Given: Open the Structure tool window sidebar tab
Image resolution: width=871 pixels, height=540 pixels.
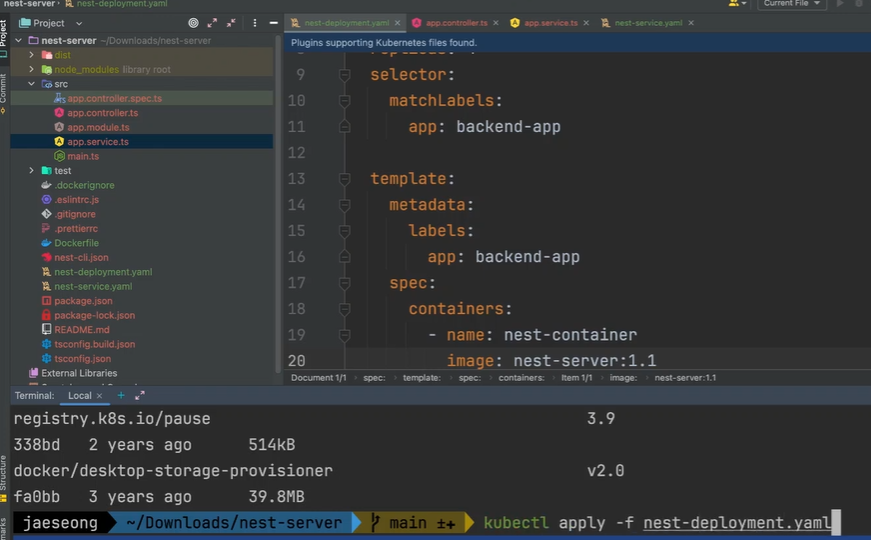Looking at the screenshot, I should pyautogui.click(x=3, y=478).
